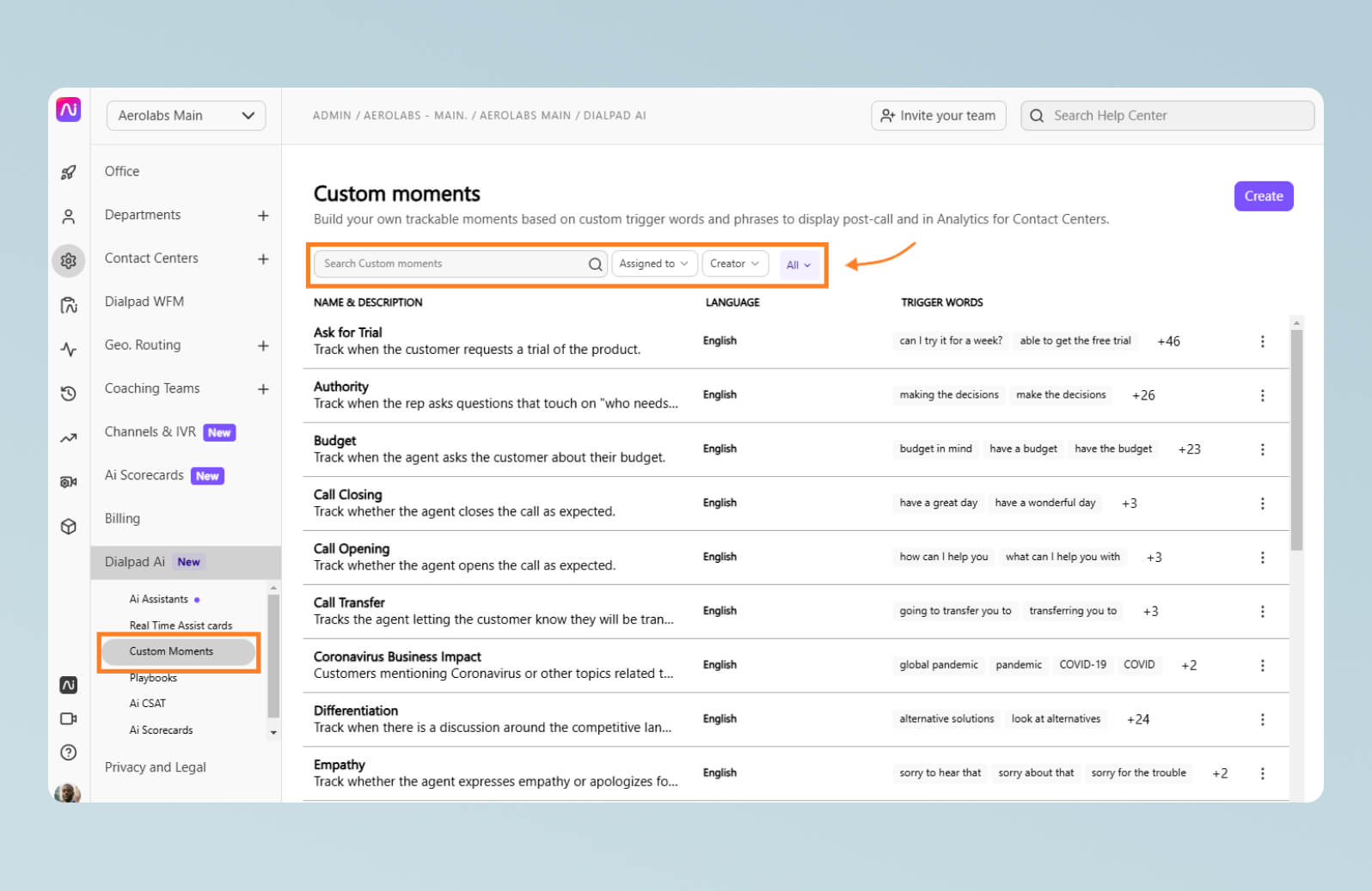Open the cube icon in rail
This screenshot has height=891, width=1372.
click(x=69, y=527)
